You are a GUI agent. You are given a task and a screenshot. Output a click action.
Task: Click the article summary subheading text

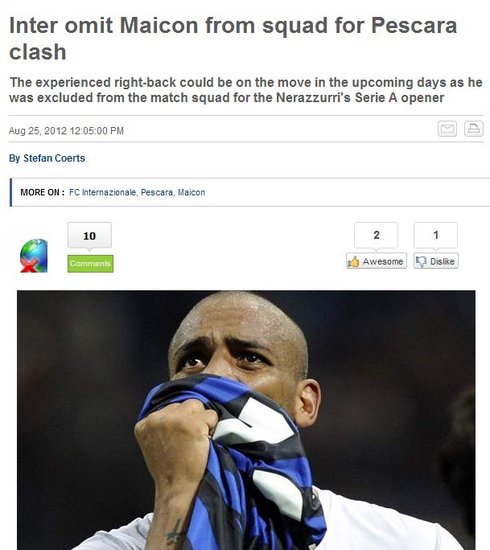tap(246, 90)
